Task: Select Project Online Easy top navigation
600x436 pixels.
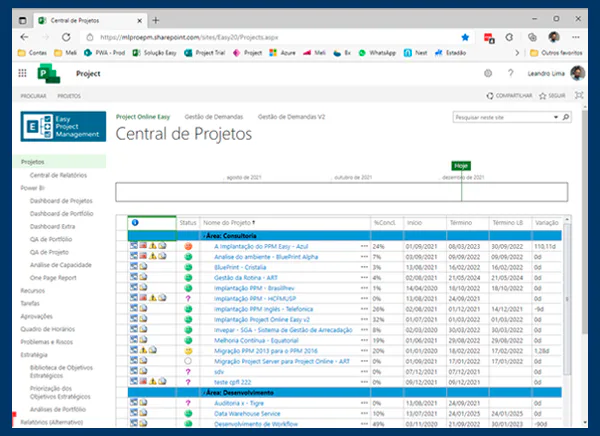Action: (143, 117)
